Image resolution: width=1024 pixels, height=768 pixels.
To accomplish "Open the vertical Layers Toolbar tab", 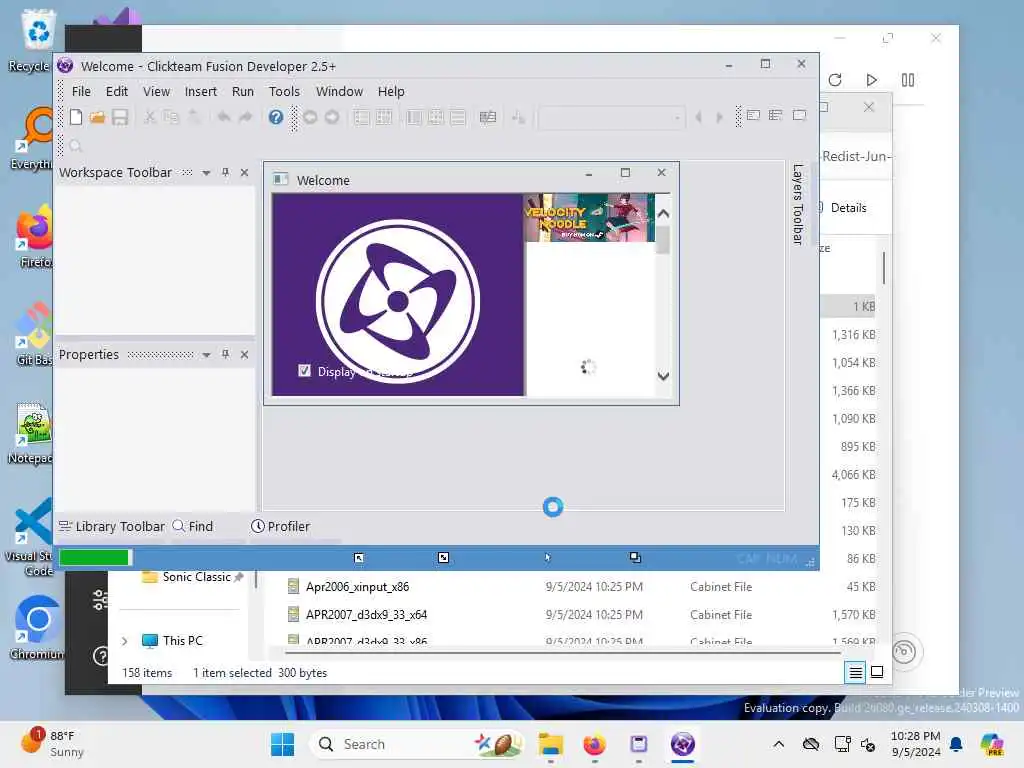I will (x=797, y=204).
